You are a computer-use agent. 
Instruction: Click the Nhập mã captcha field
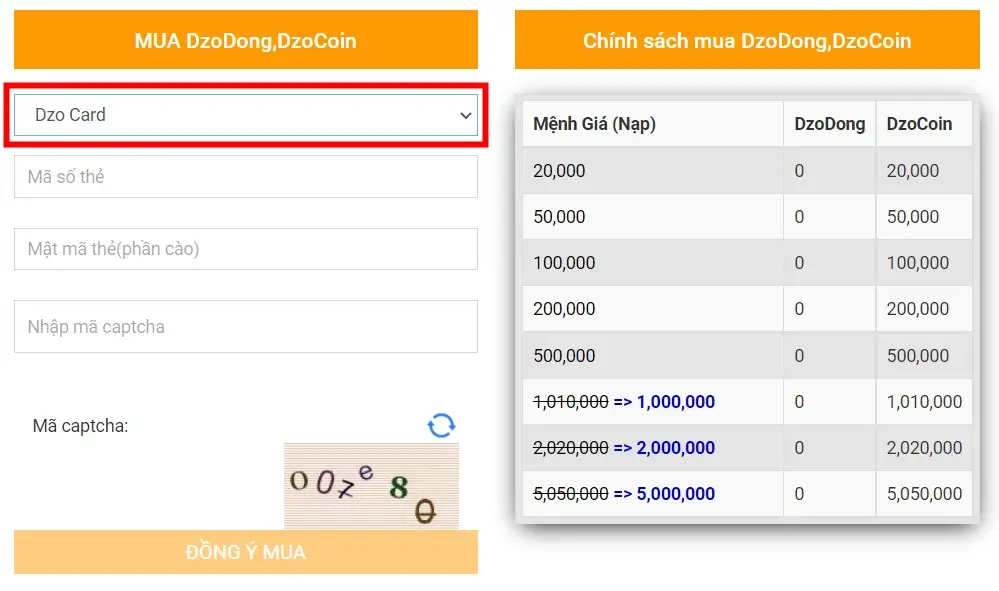pos(245,327)
